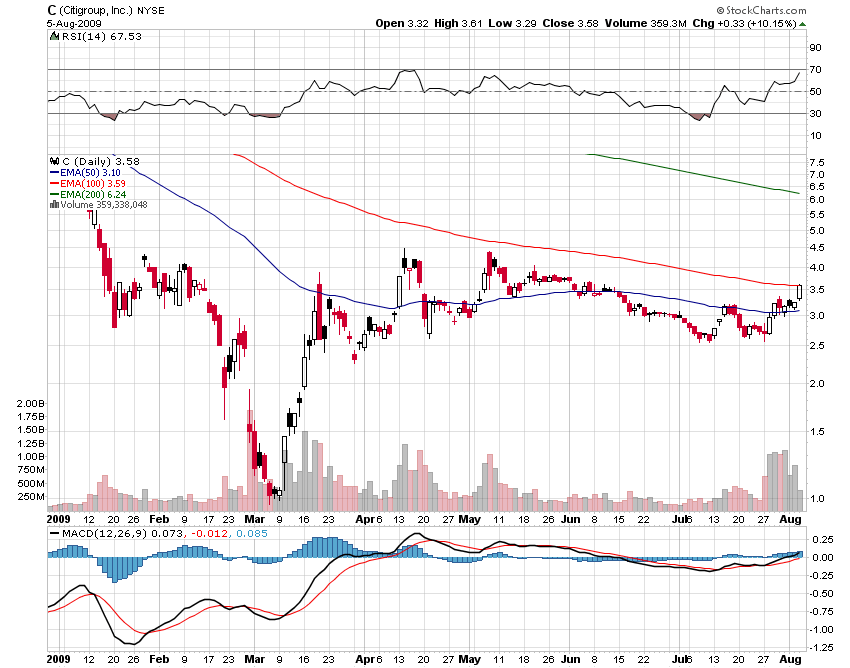Viewport: 850px width, 668px height.
Task: Click the "5-Aug-2009" date text
Action: click(72, 23)
